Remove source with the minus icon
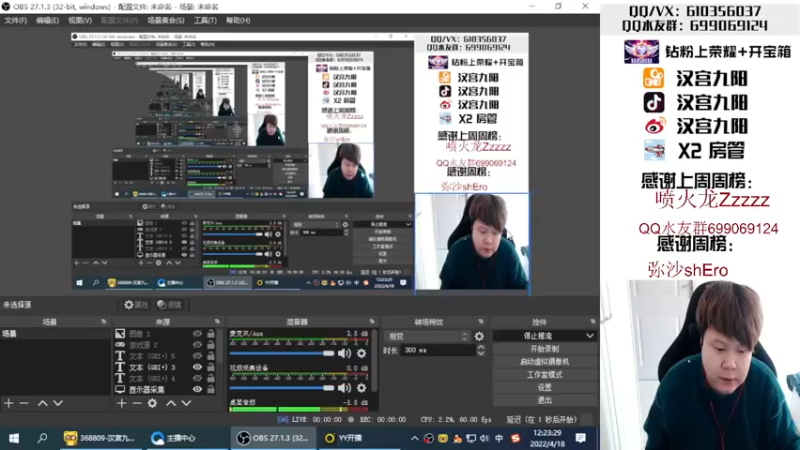Screen dimensions: 800x450 (x=137, y=403)
